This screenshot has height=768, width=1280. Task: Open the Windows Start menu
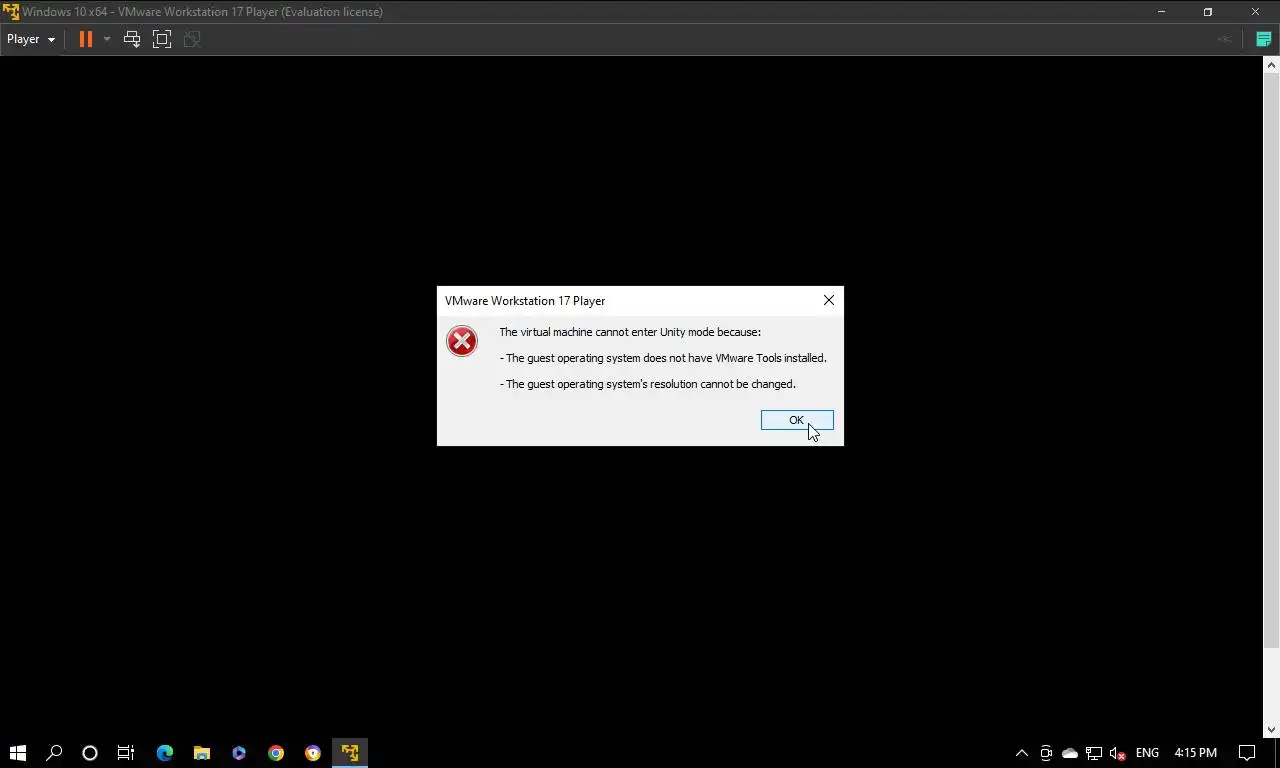click(x=17, y=753)
